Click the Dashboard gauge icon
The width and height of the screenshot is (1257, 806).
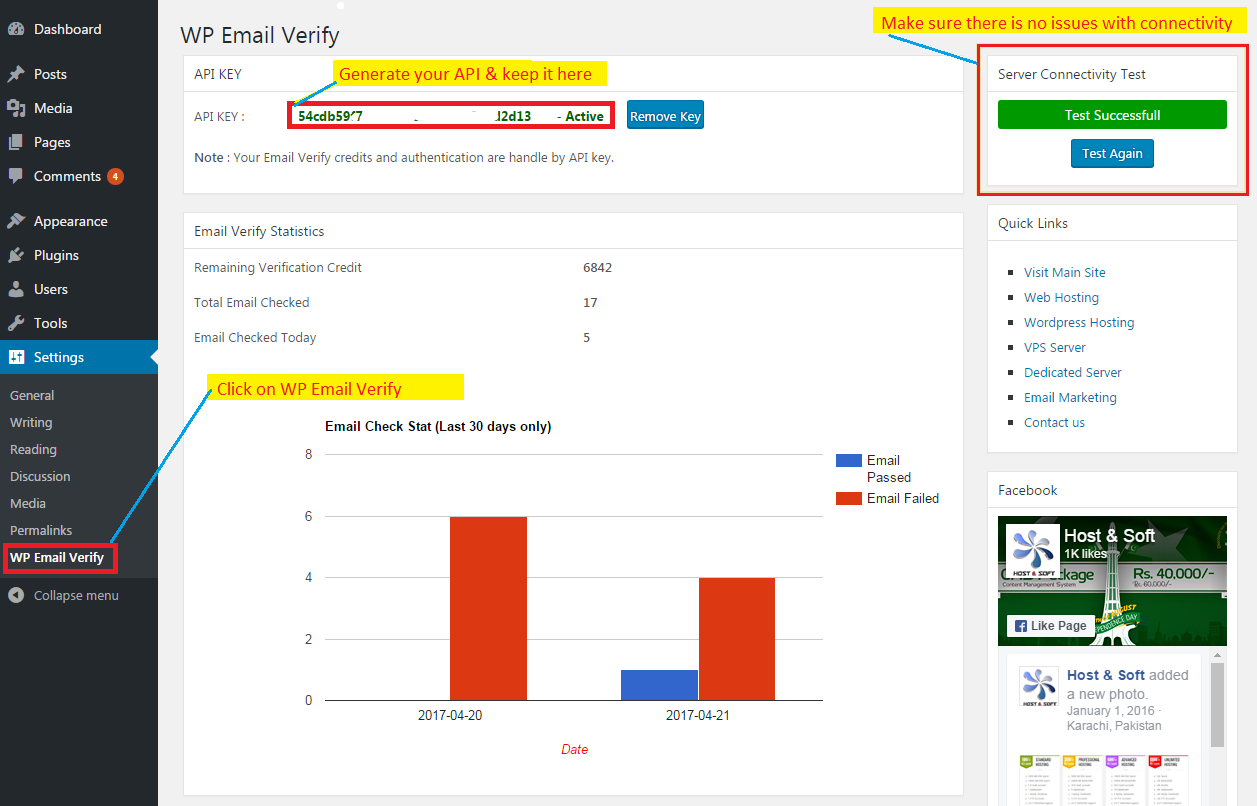pyautogui.click(x=16, y=29)
